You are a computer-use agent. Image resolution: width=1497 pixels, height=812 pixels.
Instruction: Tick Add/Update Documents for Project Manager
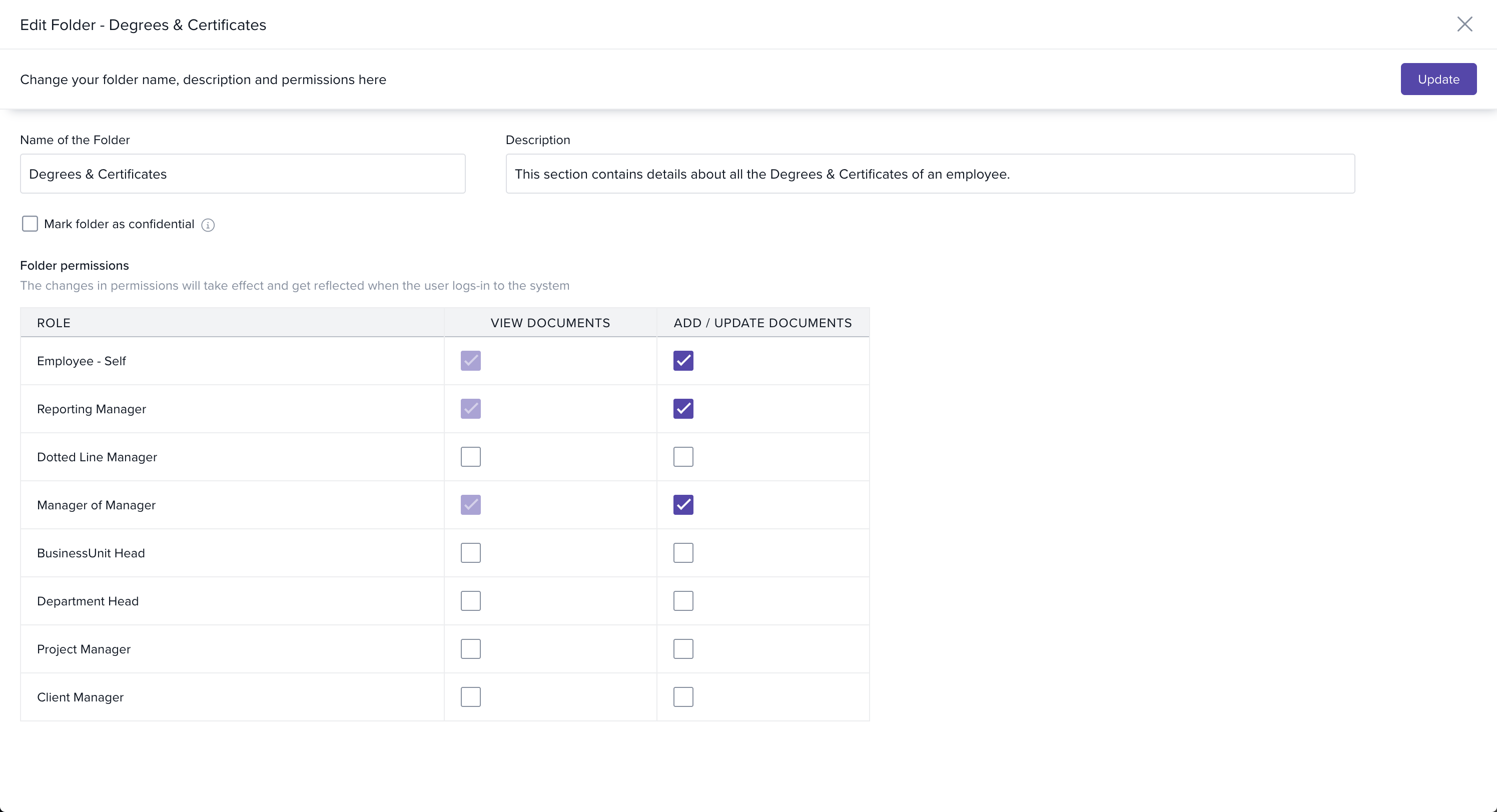click(x=683, y=649)
